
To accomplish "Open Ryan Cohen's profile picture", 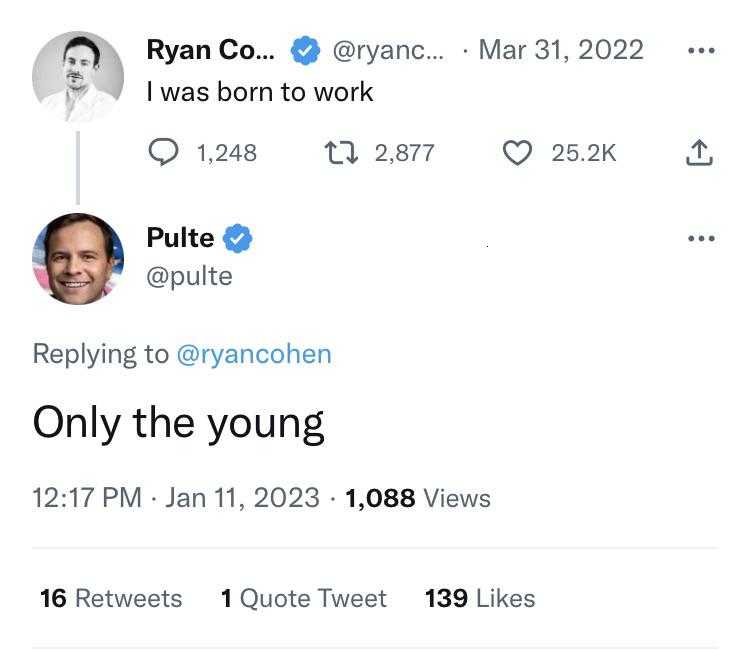I will [78, 77].
